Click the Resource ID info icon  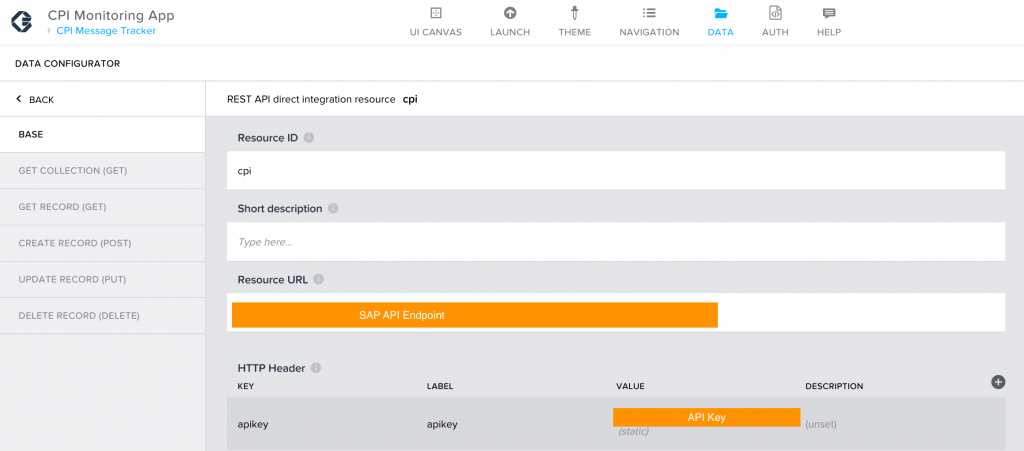[x=309, y=138]
